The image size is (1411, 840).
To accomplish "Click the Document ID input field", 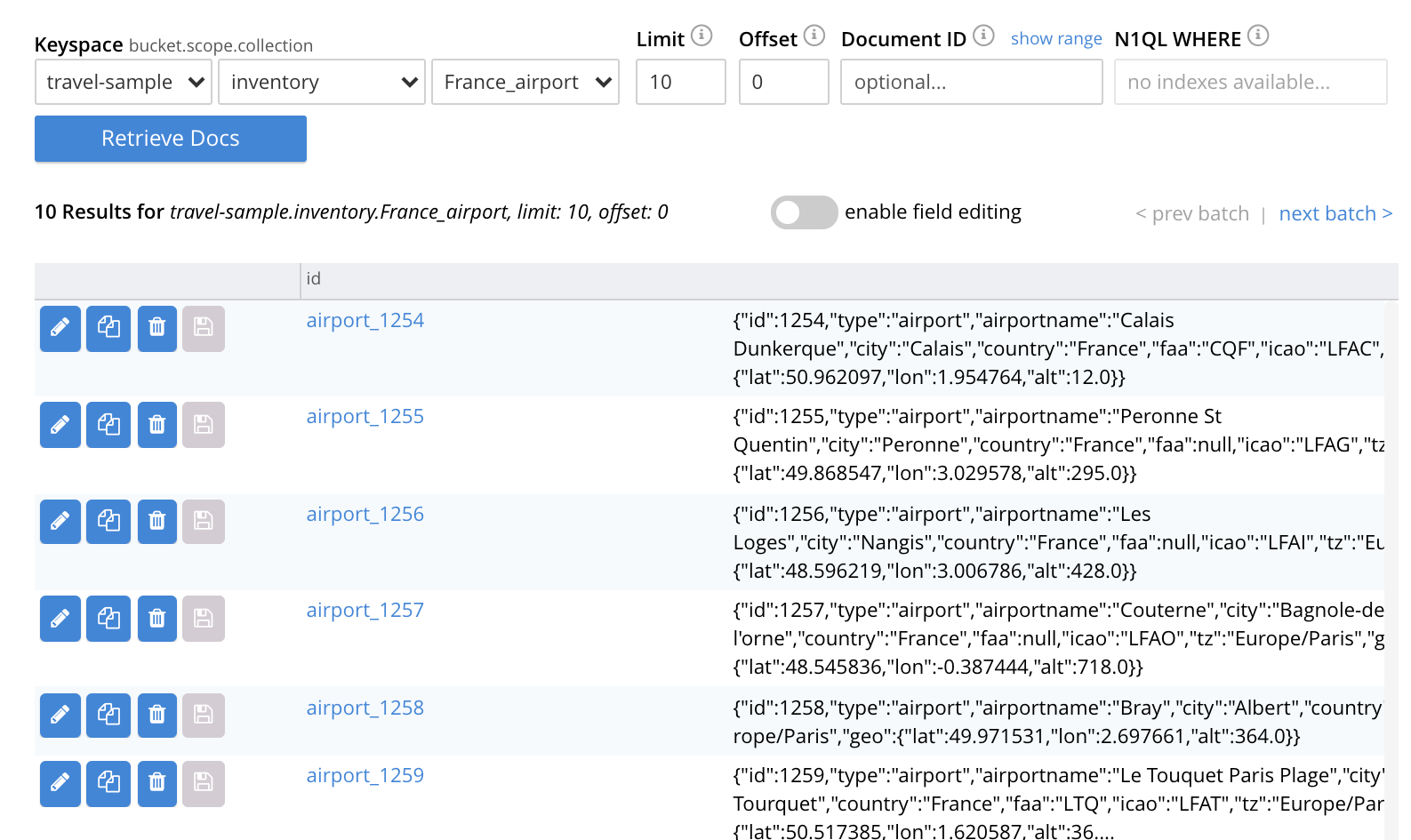I will point(971,82).
